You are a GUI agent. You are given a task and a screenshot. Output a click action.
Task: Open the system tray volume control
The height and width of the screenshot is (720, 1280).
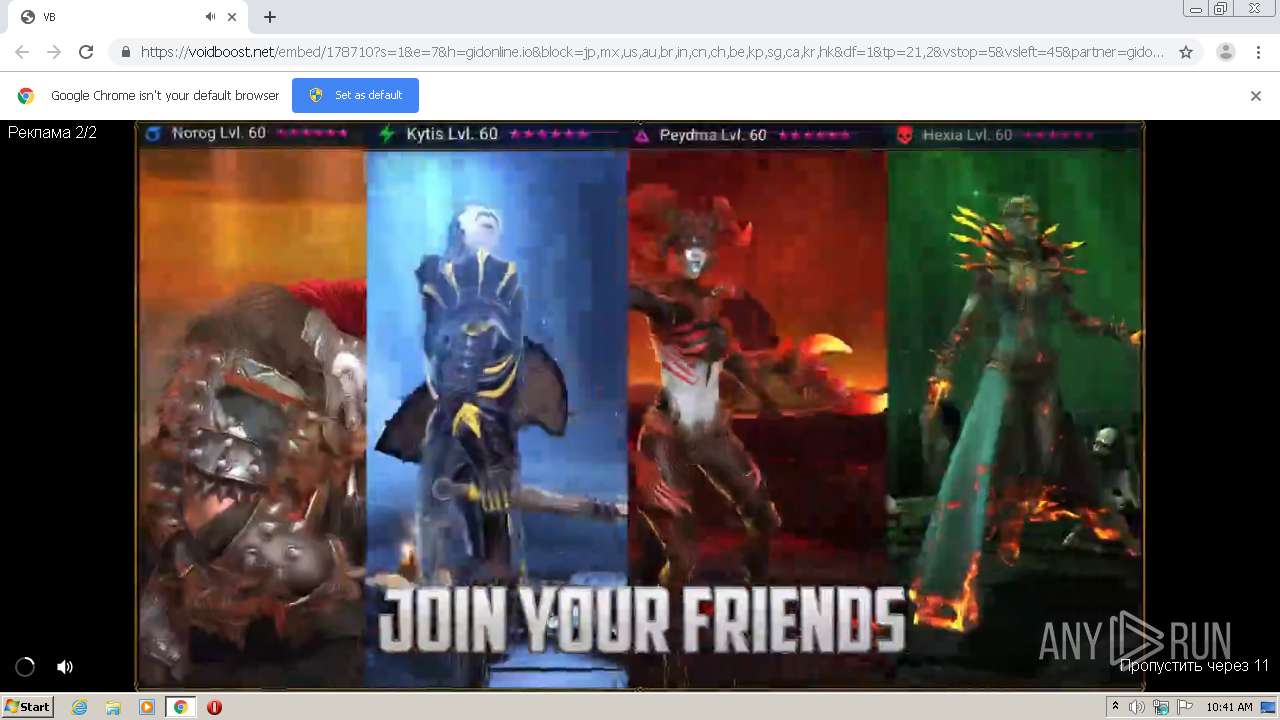[1137, 707]
